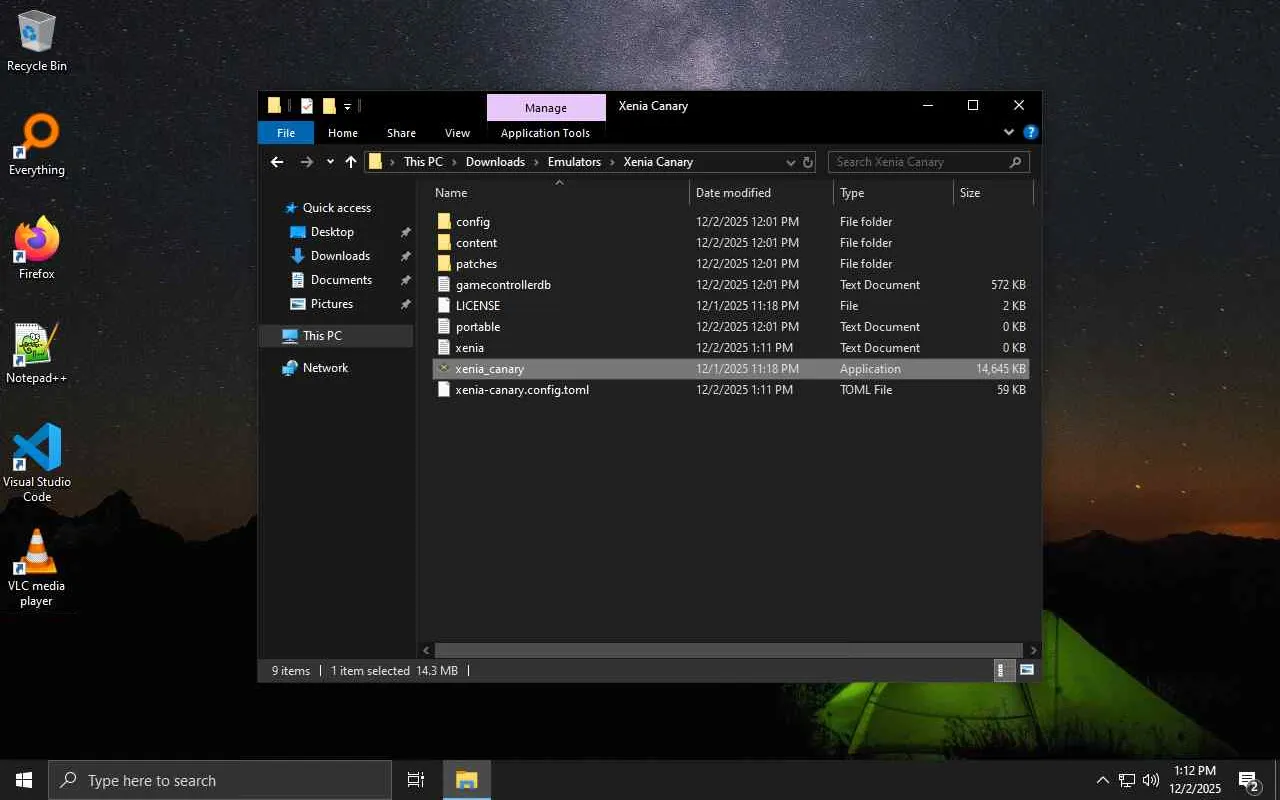The height and width of the screenshot is (800, 1280).
Task: Expand the ribbon with the chevron
Action: point(1009,132)
